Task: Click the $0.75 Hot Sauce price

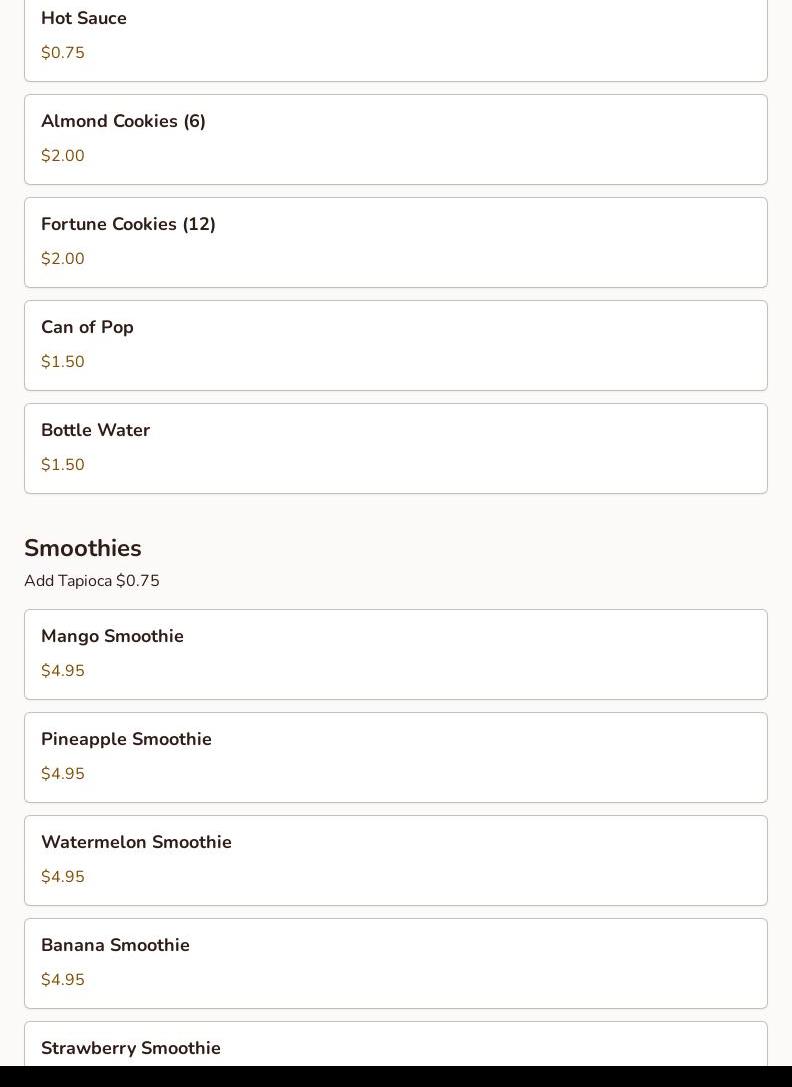Action: click(x=63, y=53)
